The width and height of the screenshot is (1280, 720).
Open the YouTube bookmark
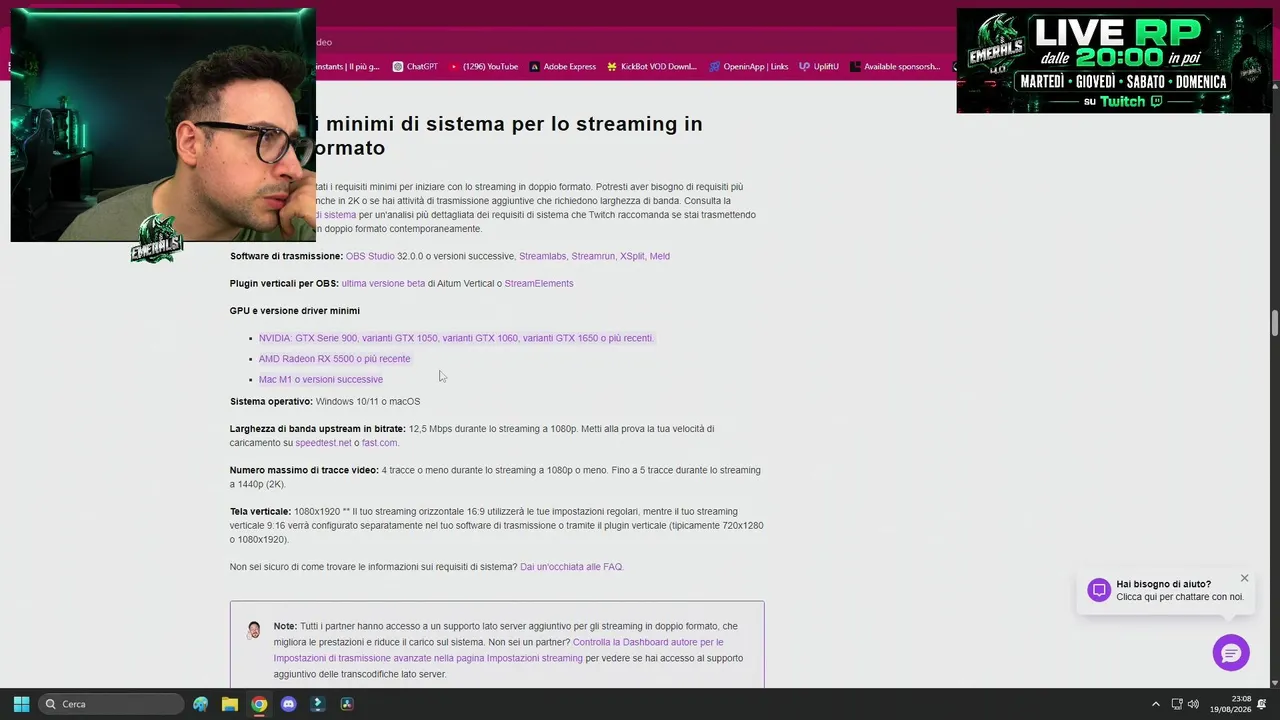point(484,67)
